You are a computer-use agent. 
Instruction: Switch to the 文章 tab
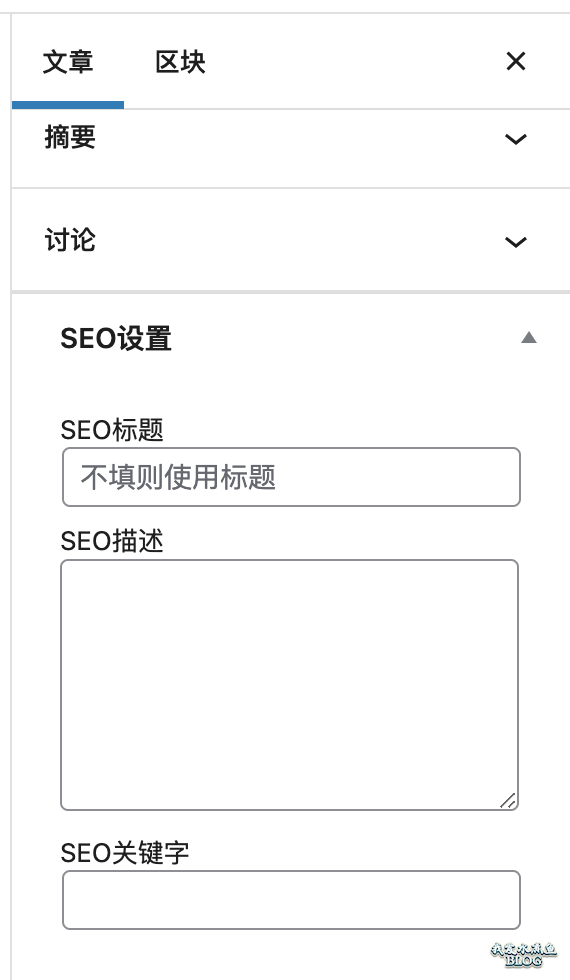tap(68, 62)
